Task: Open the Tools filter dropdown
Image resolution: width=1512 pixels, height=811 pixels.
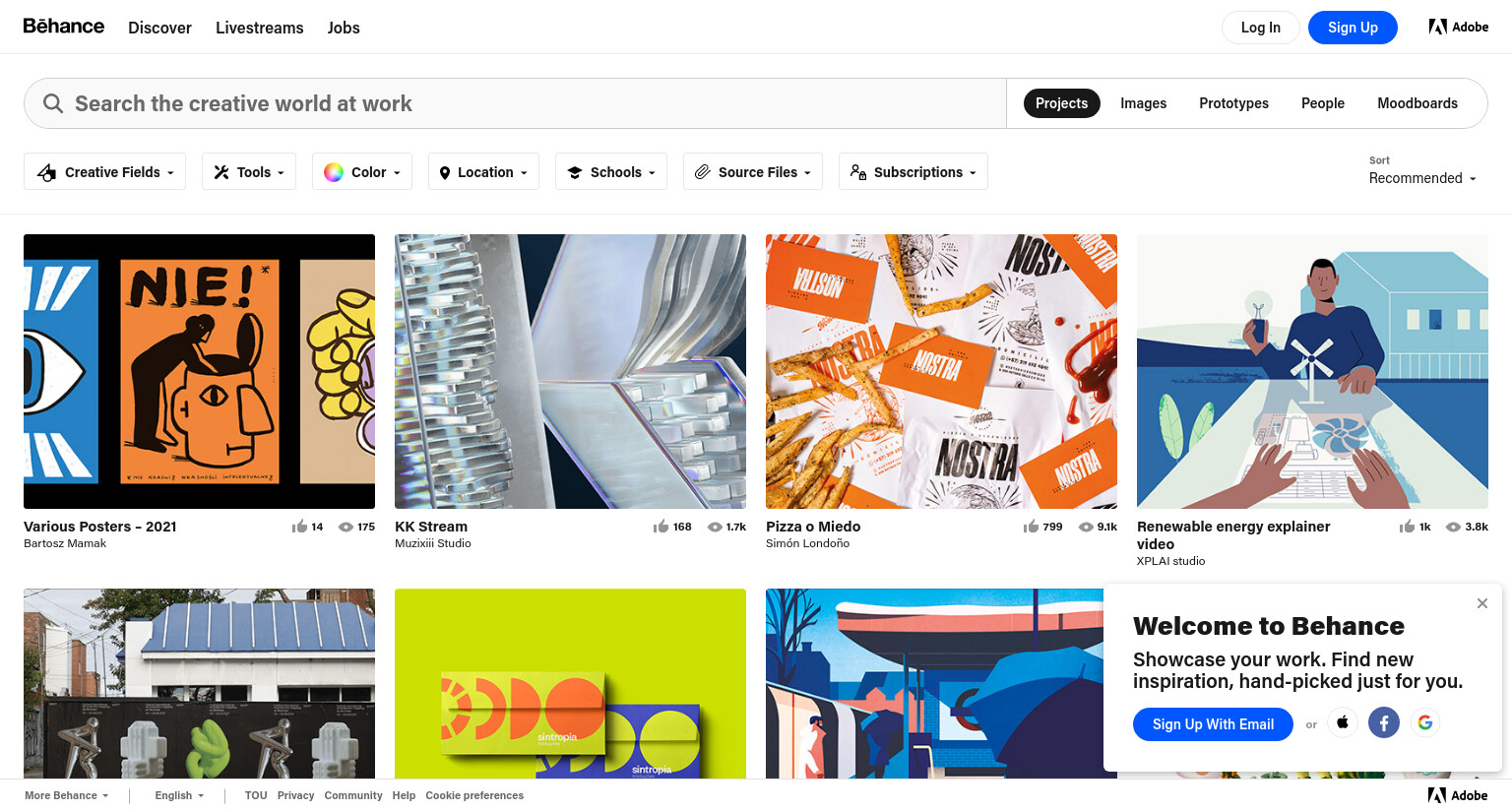Action: [x=249, y=171]
